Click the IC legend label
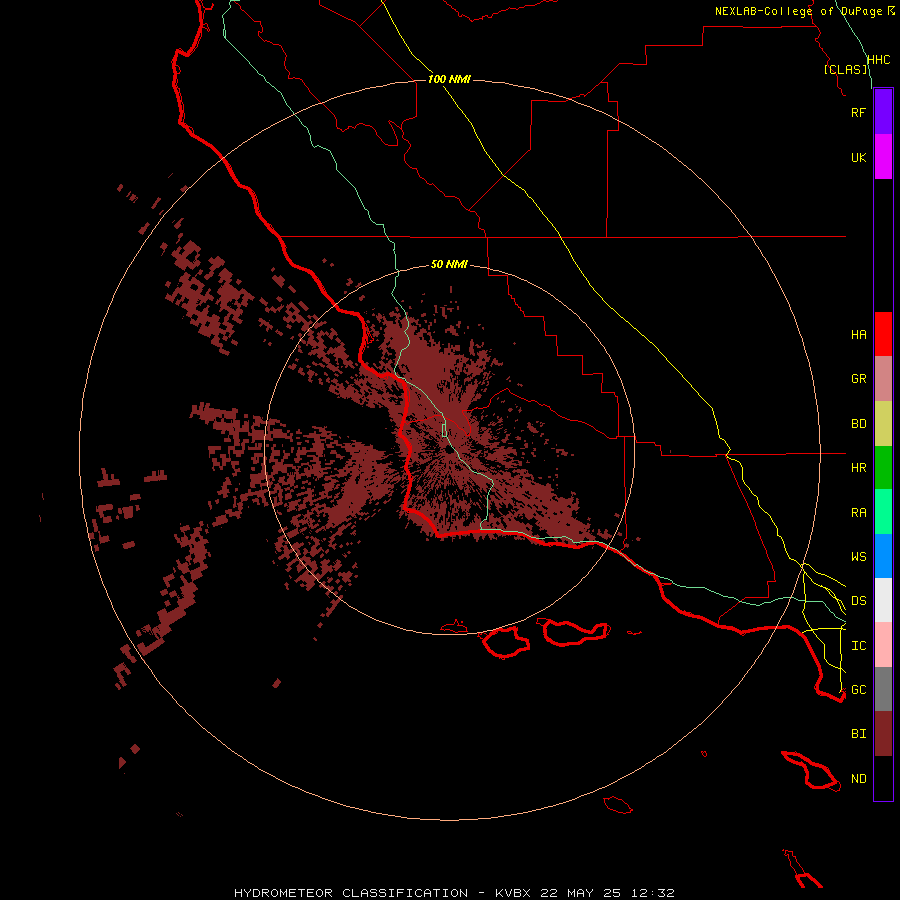This screenshot has width=900, height=900. 858,646
